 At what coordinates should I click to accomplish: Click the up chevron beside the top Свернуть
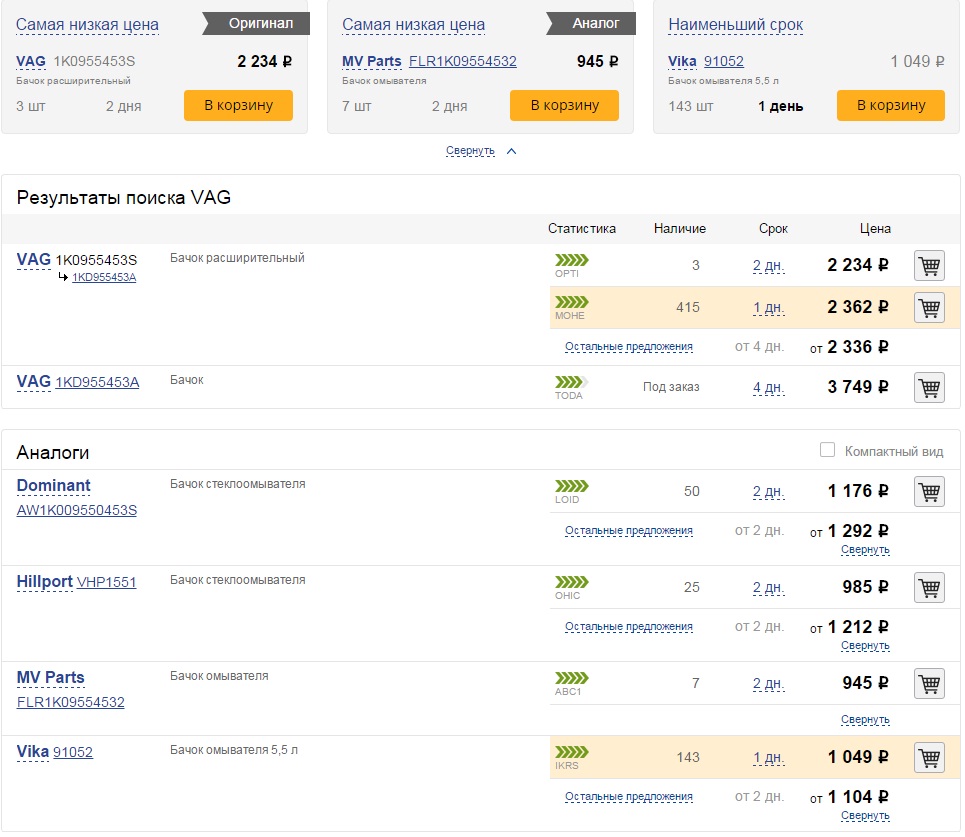click(511, 151)
